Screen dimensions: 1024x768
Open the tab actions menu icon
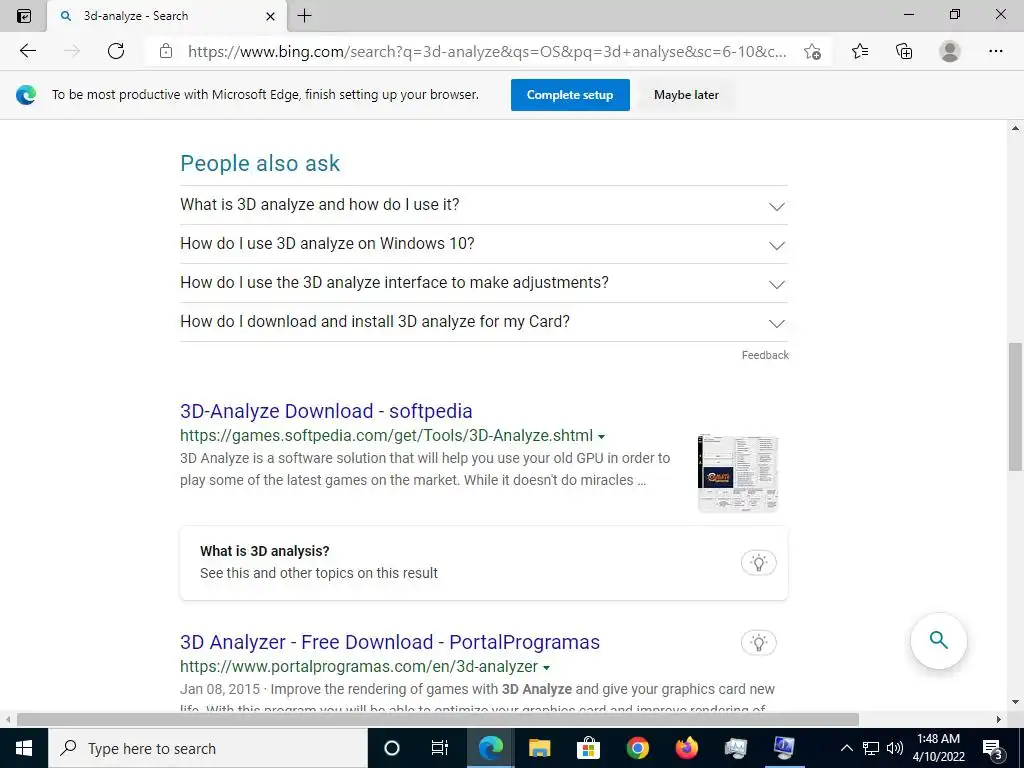pyautogui.click(x=24, y=16)
